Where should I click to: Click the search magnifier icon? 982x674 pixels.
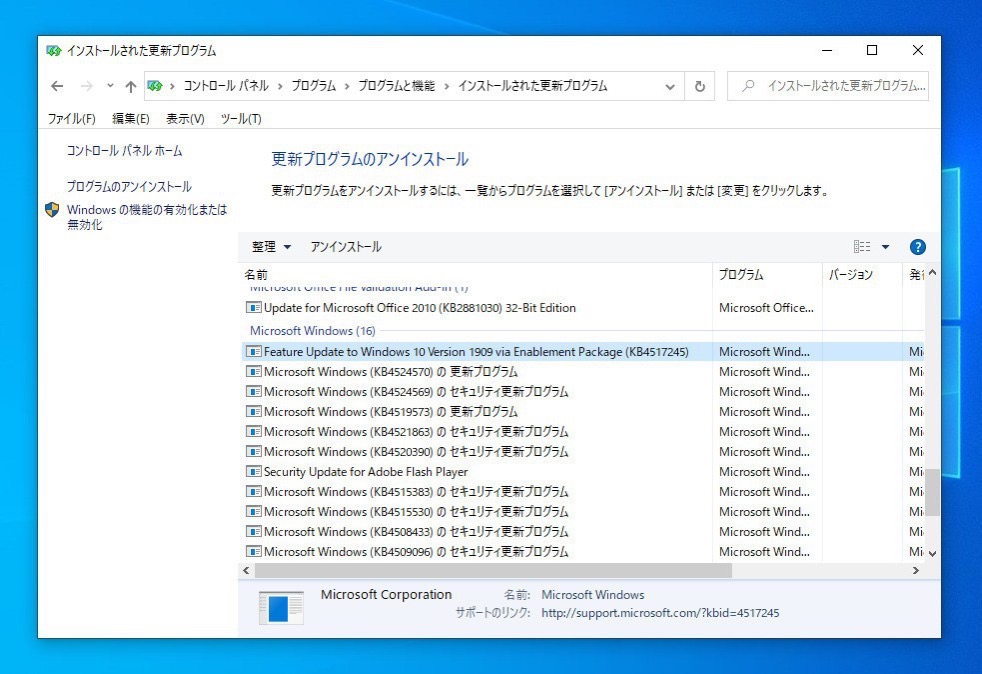coord(748,86)
